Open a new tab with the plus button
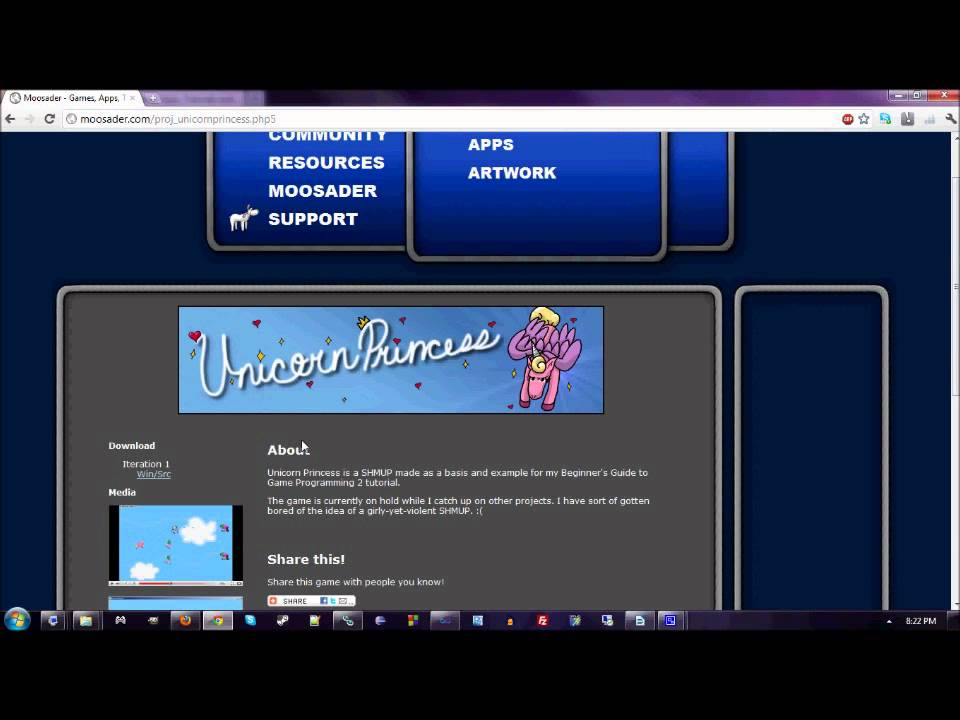960x720 pixels. (152, 98)
